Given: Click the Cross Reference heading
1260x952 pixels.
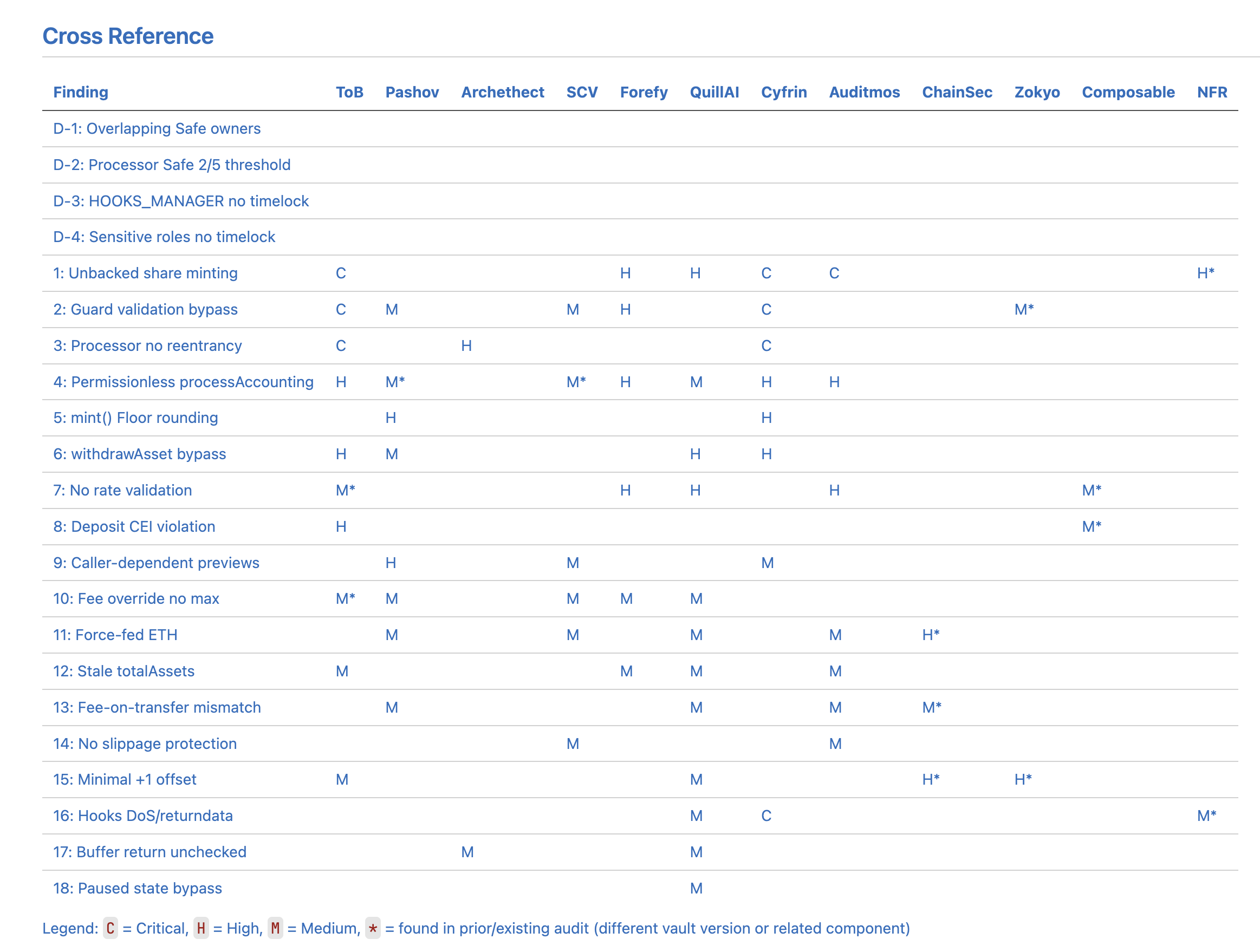Looking at the screenshot, I should (x=128, y=36).
